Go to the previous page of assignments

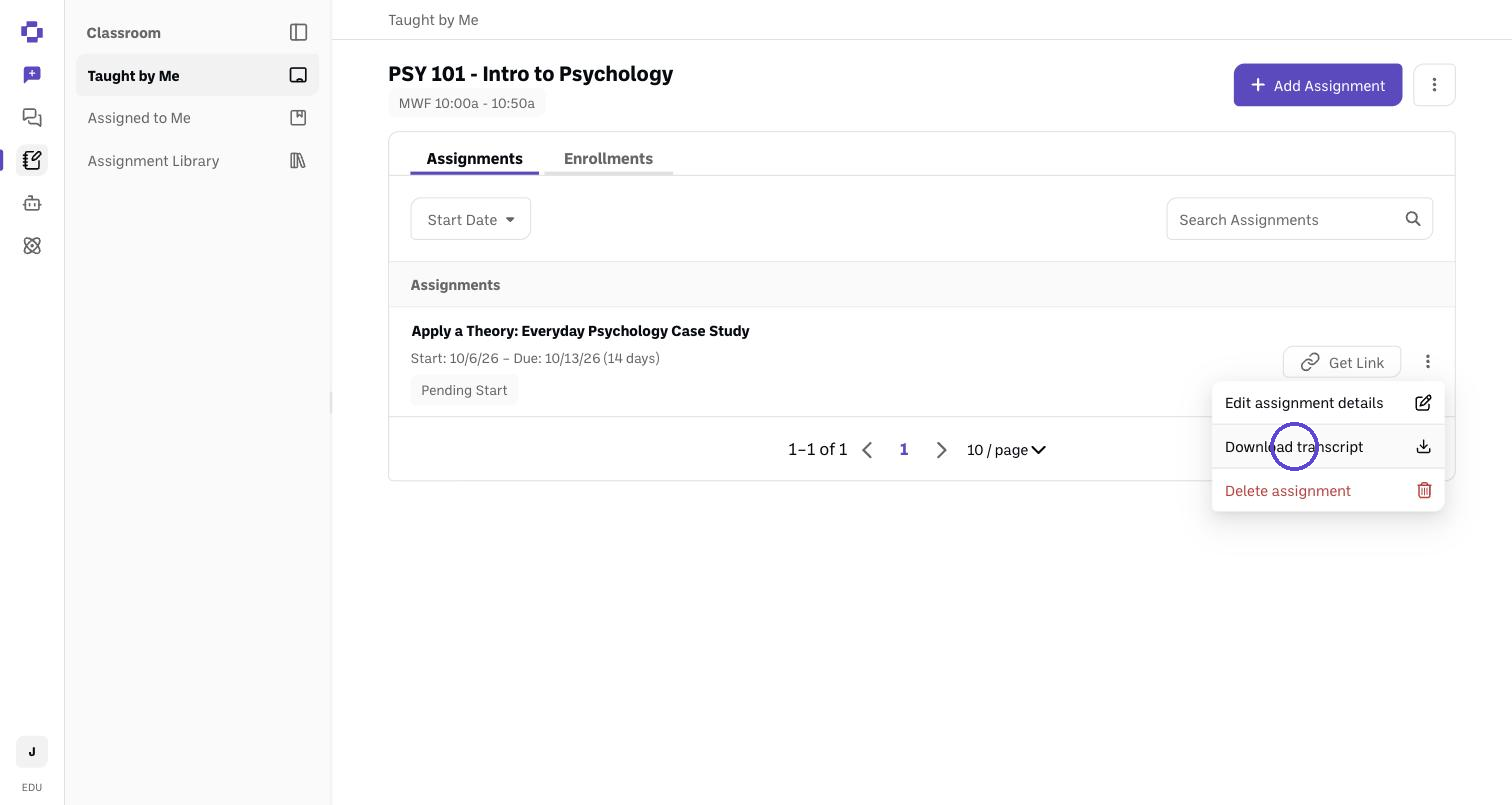click(x=867, y=450)
